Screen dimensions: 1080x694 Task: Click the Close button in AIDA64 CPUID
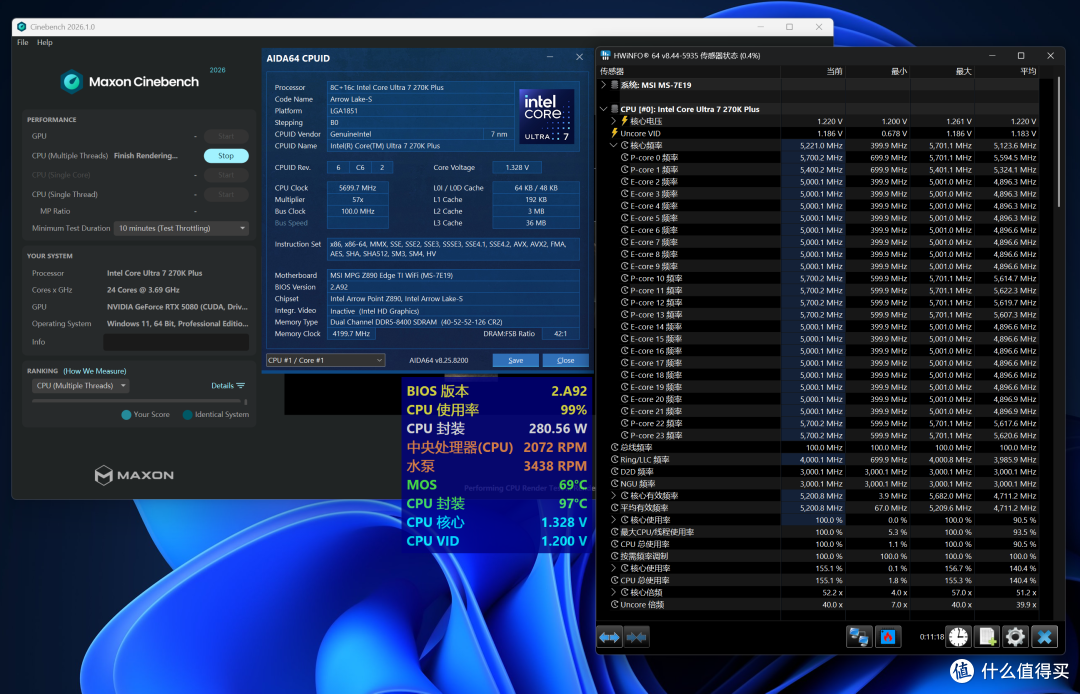click(565, 360)
